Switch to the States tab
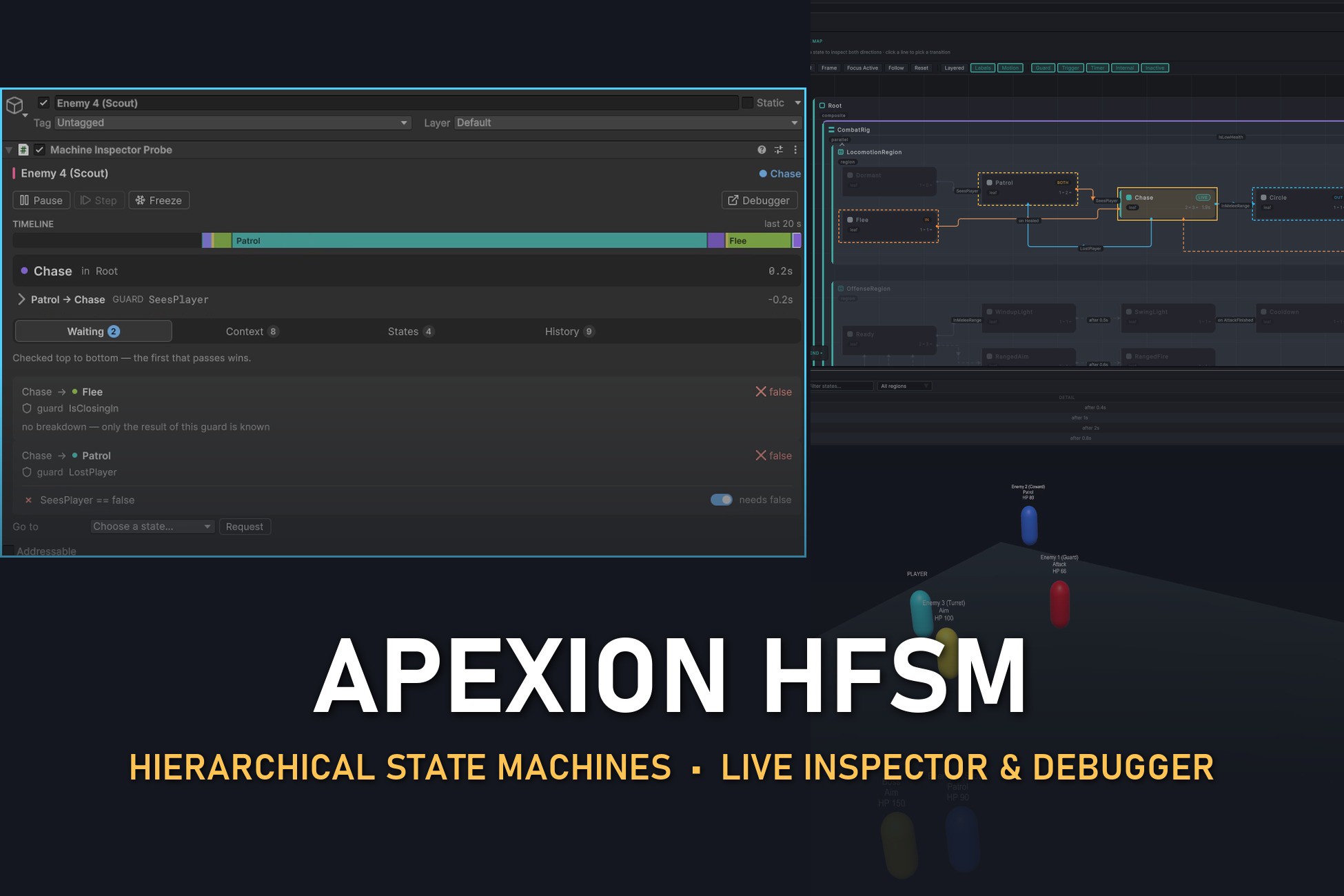 point(411,332)
